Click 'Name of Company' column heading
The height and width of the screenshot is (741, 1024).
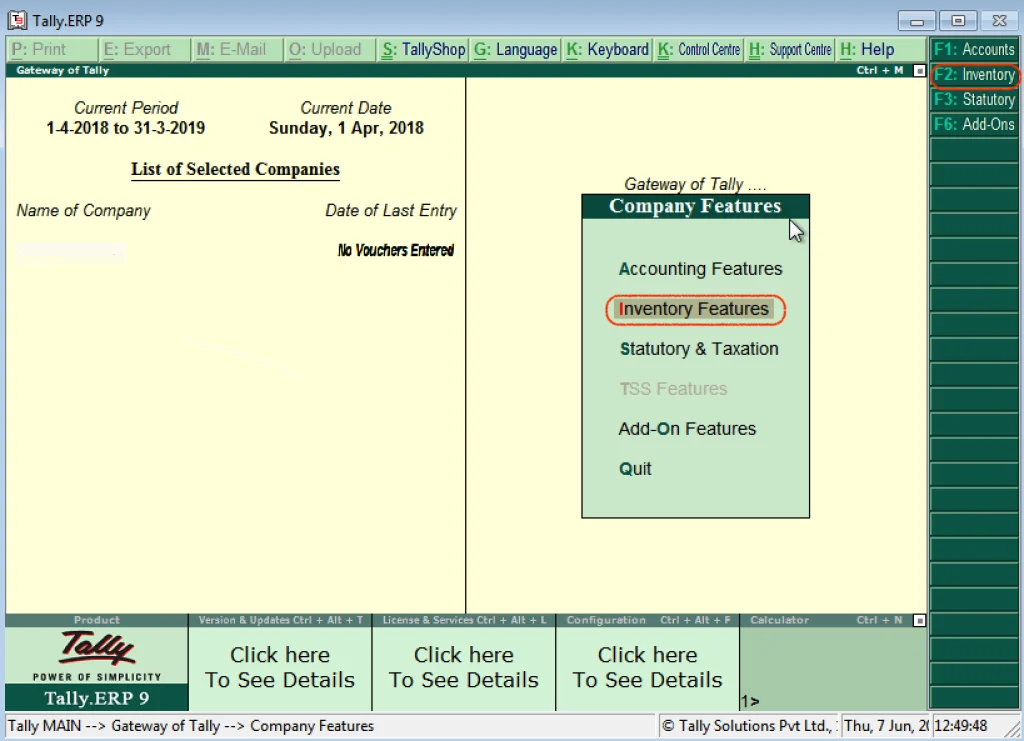83,210
